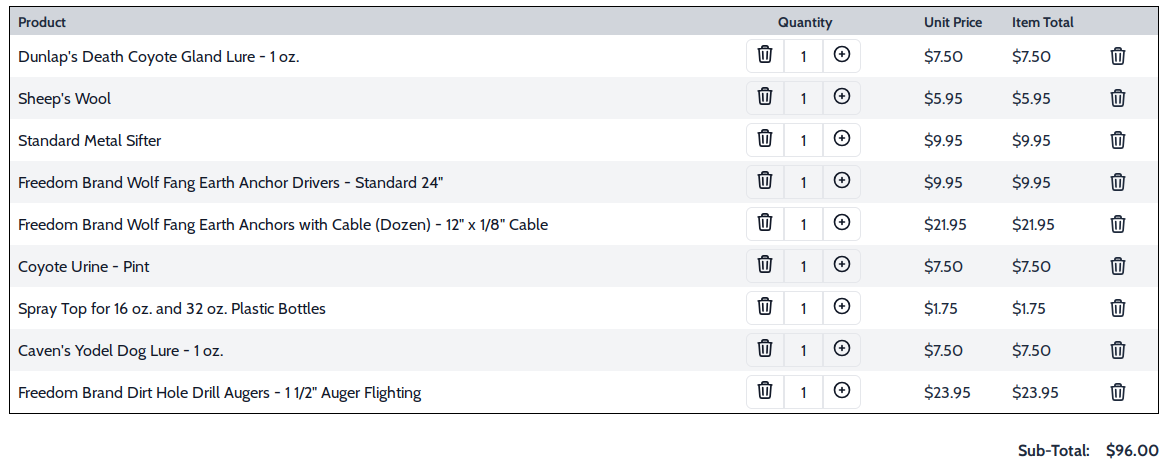The width and height of the screenshot is (1172, 468).
Task: Delete Wolf Fang Earth Anchor Drivers via right trash
Action: (1117, 182)
